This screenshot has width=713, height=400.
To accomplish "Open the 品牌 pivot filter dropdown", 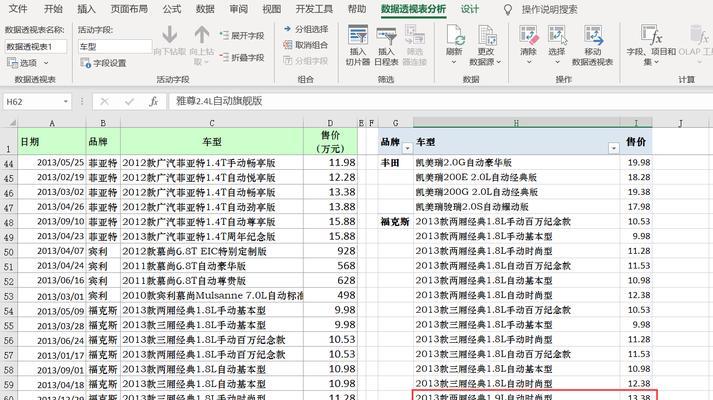I will coord(407,148).
